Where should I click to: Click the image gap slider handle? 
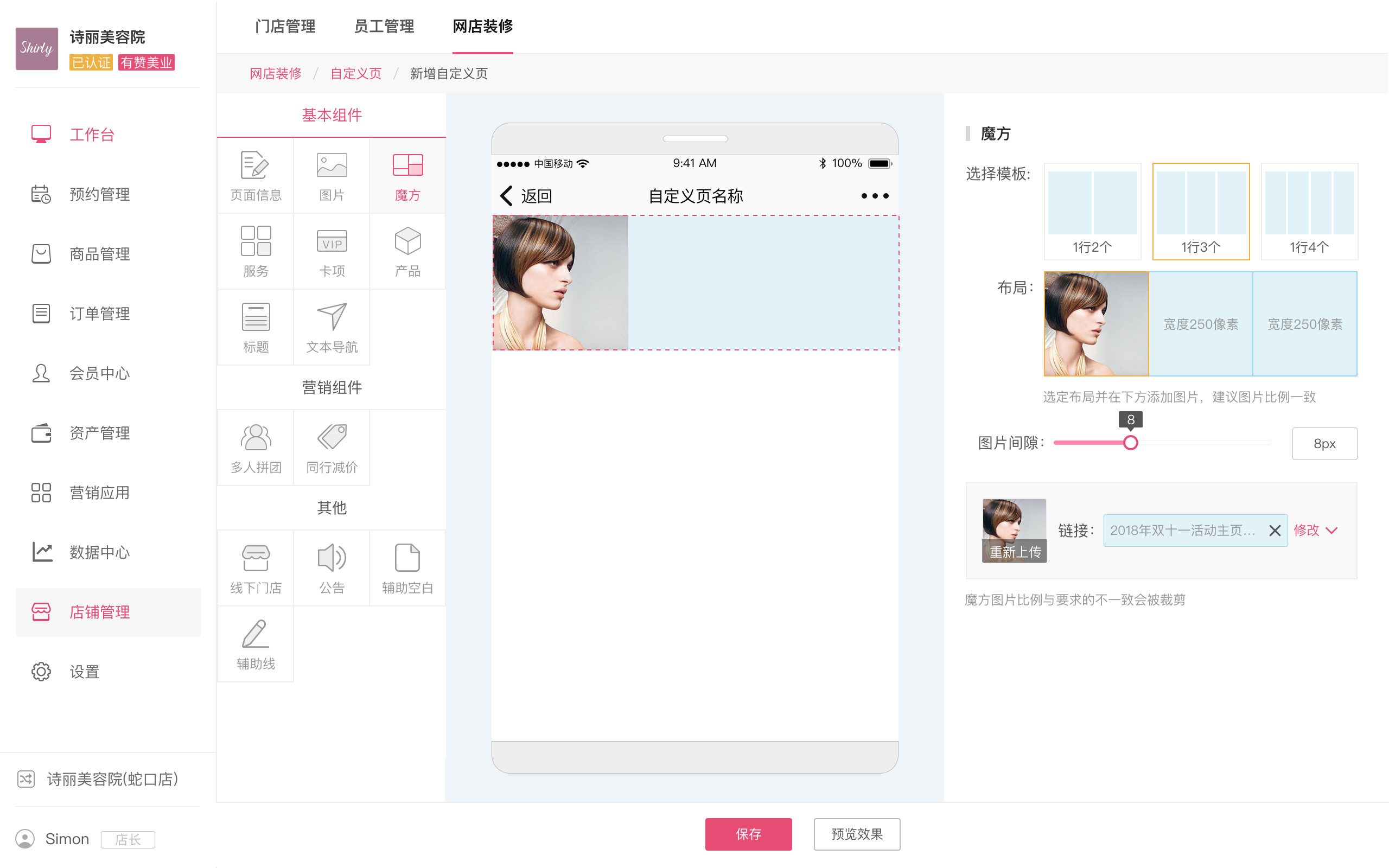1131,443
